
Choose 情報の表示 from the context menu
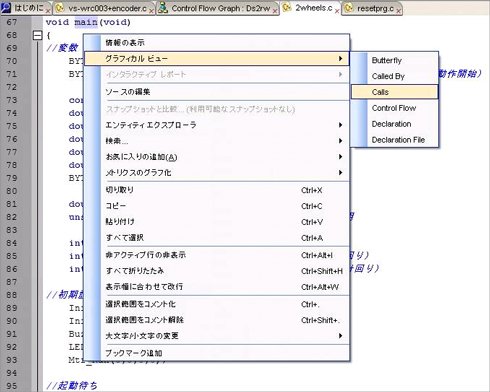(216, 43)
